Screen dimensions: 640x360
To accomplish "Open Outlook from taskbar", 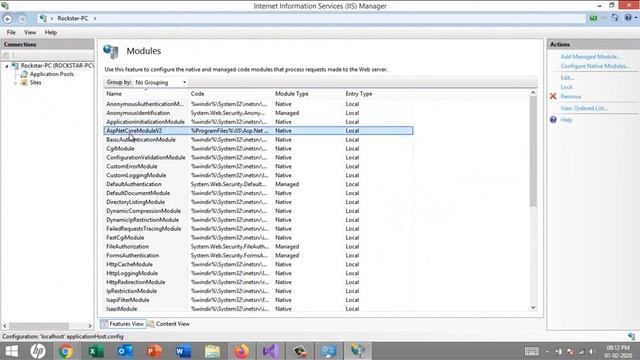I will pos(125,351).
